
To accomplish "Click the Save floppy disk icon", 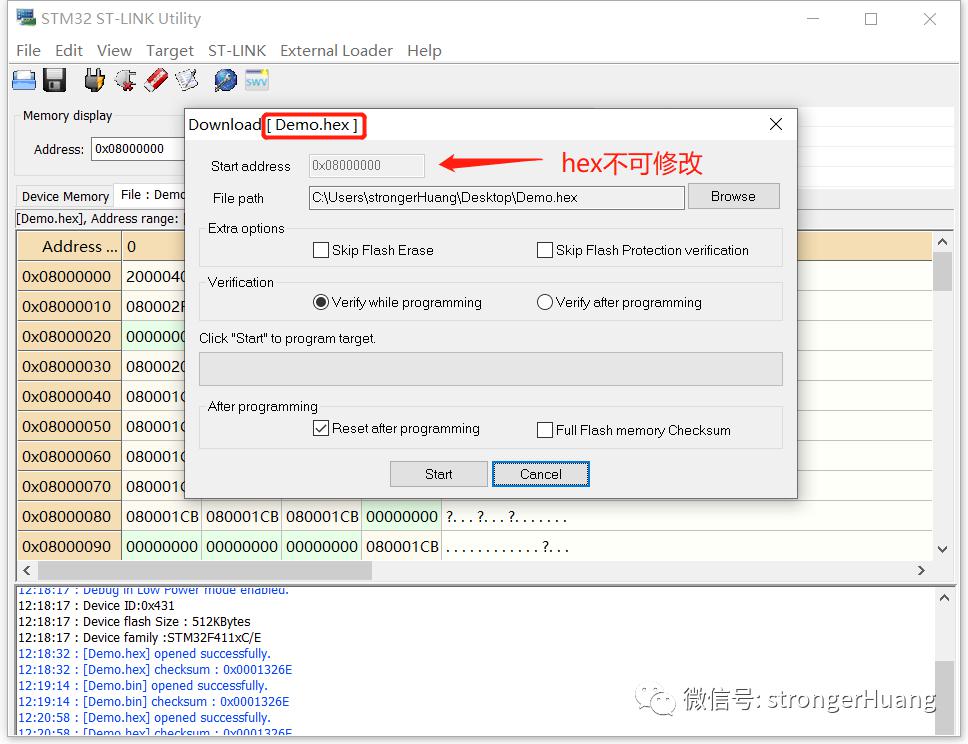I will pos(54,80).
